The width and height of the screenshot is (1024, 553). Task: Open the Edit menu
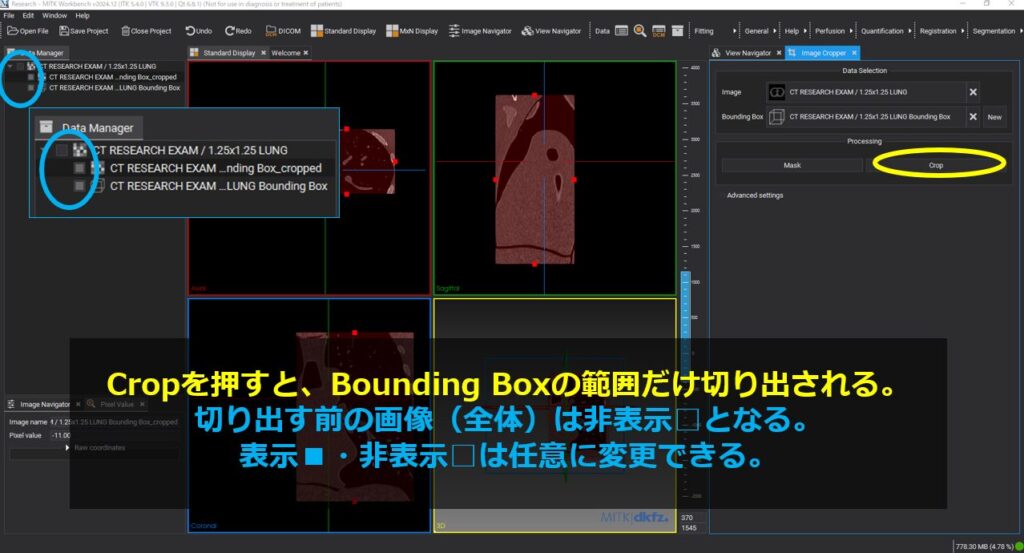pyautogui.click(x=28, y=15)
